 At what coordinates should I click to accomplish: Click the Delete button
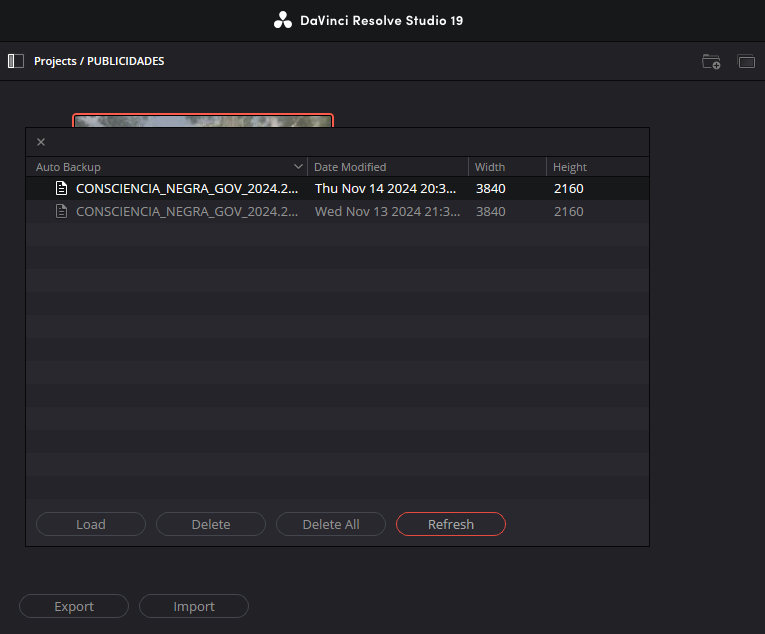[211, 524]
